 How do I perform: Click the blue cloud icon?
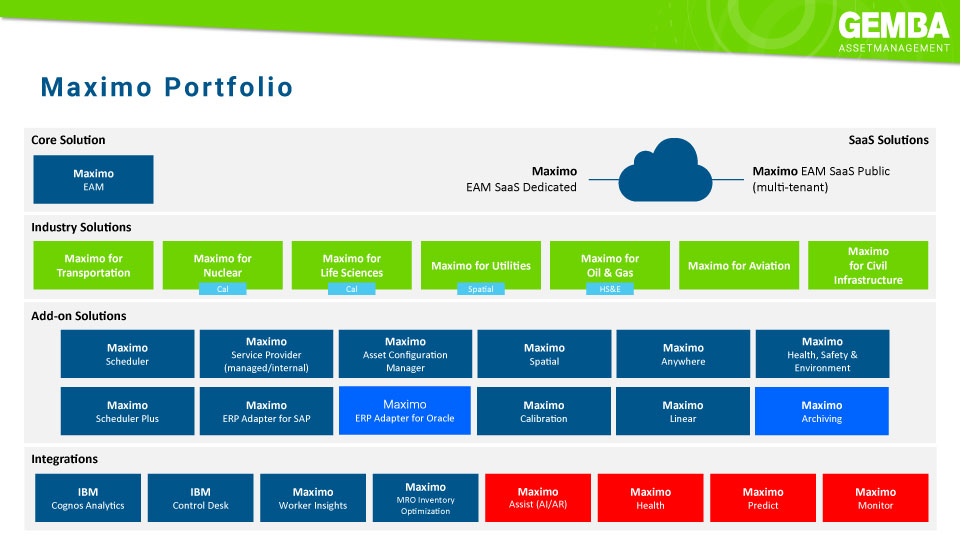(665, 176)
